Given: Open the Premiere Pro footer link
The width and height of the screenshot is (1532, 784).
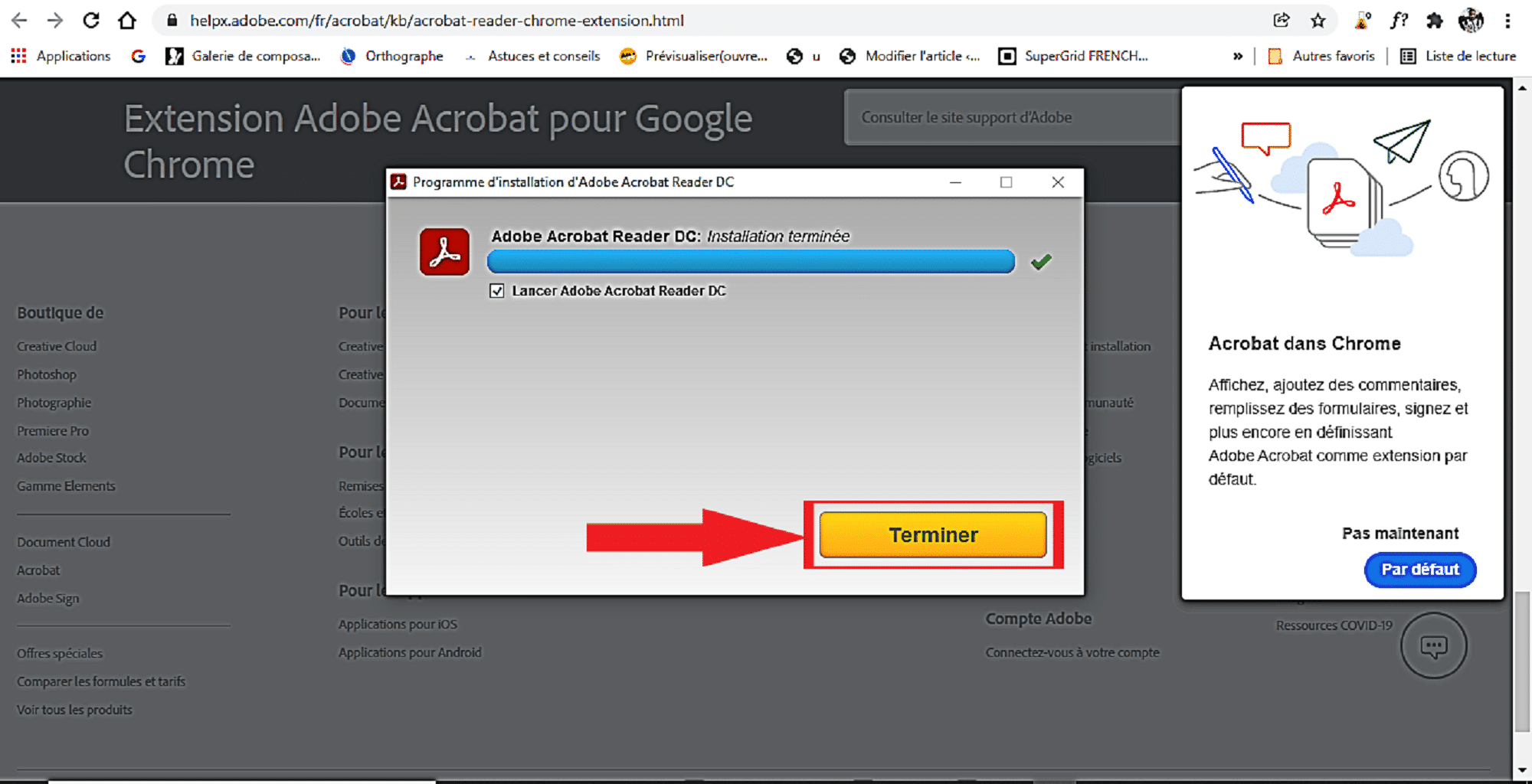Looking at the screenshot, I should pos(53,430).
